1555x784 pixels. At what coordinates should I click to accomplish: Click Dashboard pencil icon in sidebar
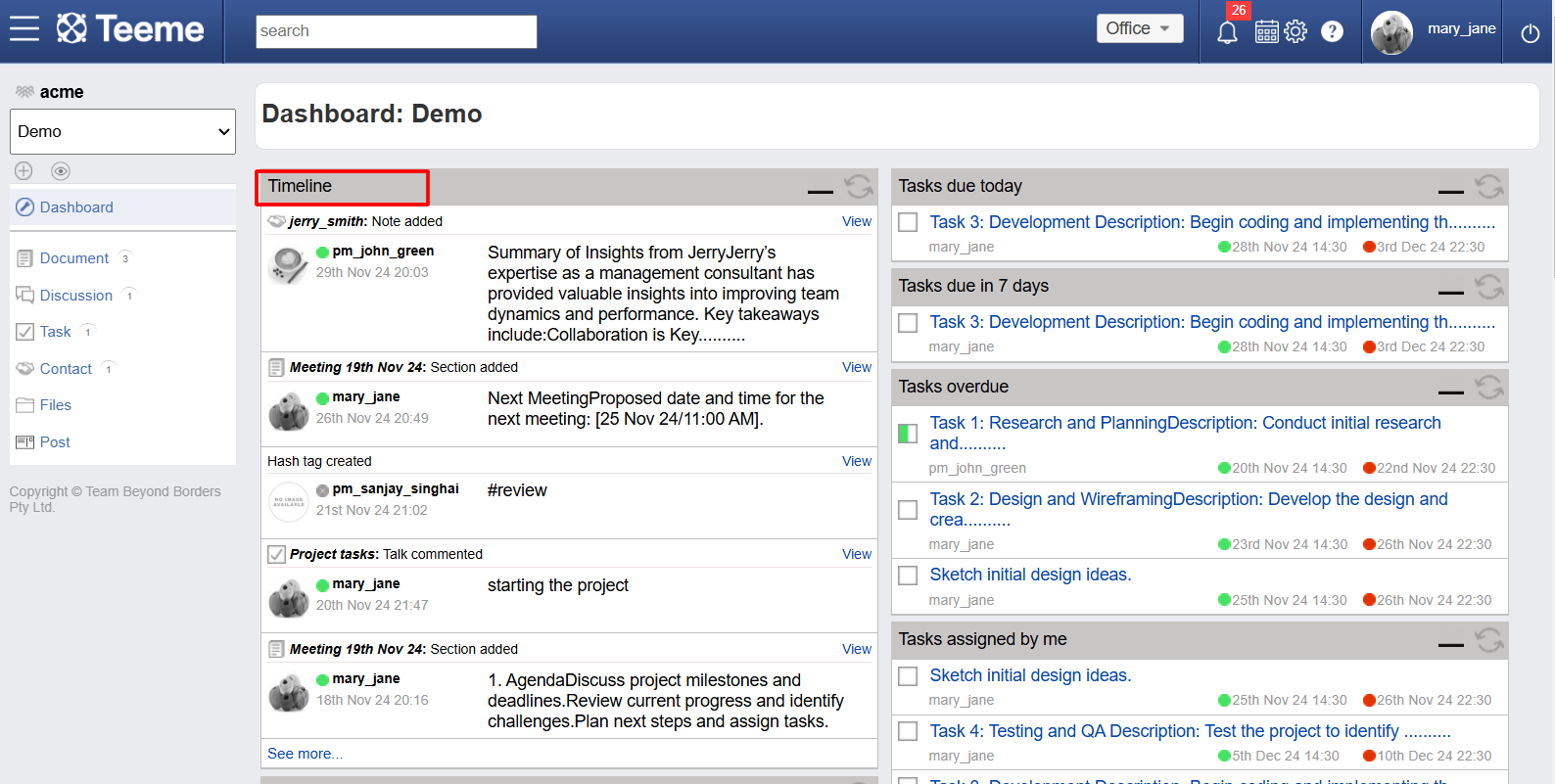click(25, 208)
